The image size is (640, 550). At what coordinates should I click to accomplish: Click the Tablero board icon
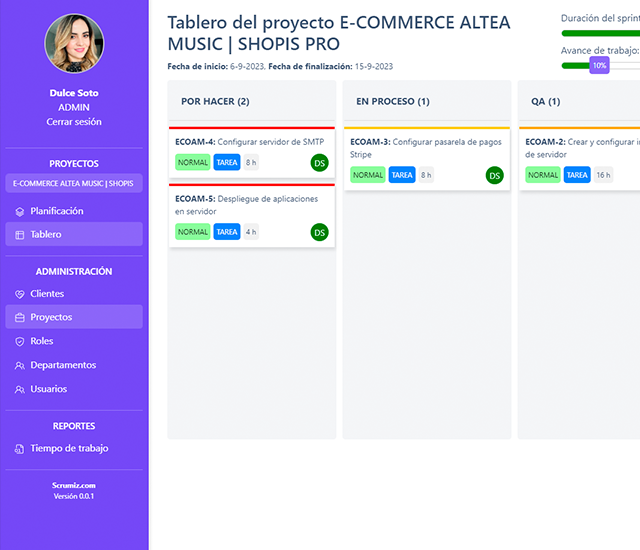click(20, 235)
